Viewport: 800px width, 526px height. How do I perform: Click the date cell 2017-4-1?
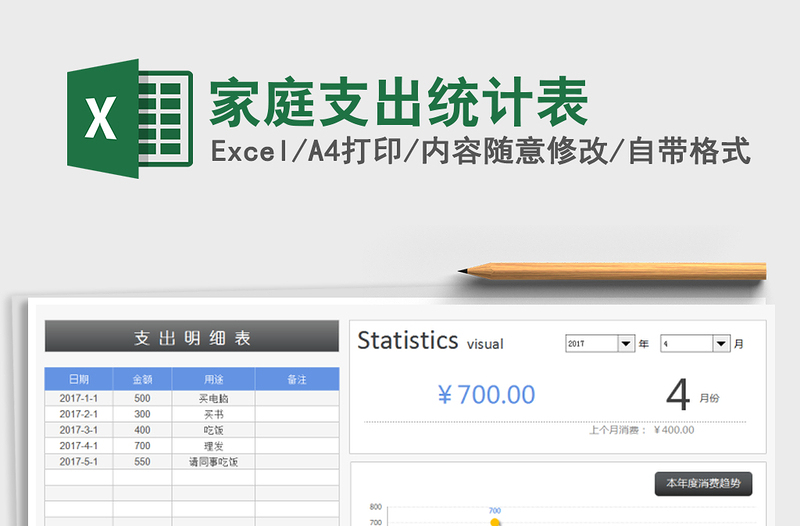(79, 446)
